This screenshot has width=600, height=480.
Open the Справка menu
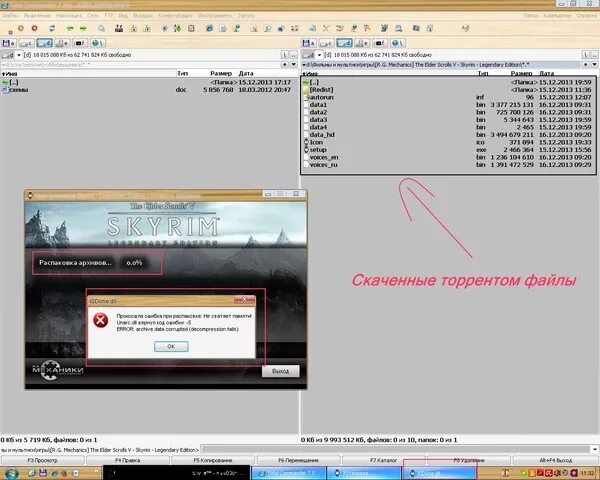(586, 16)
